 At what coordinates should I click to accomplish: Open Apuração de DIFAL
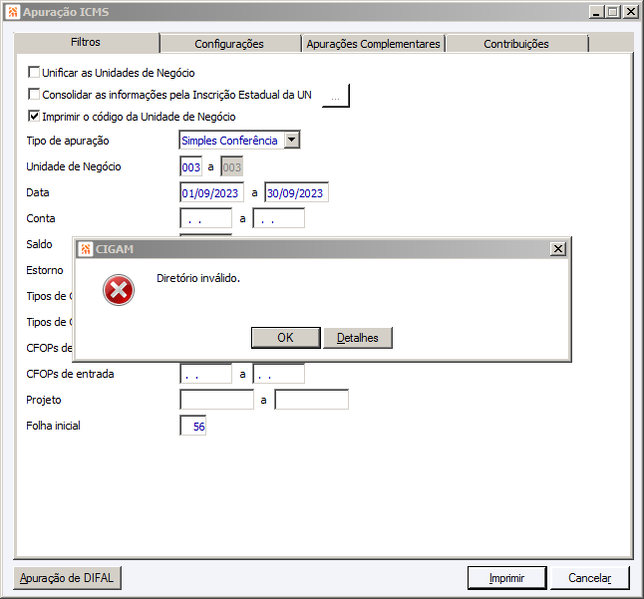pos(67,578)
